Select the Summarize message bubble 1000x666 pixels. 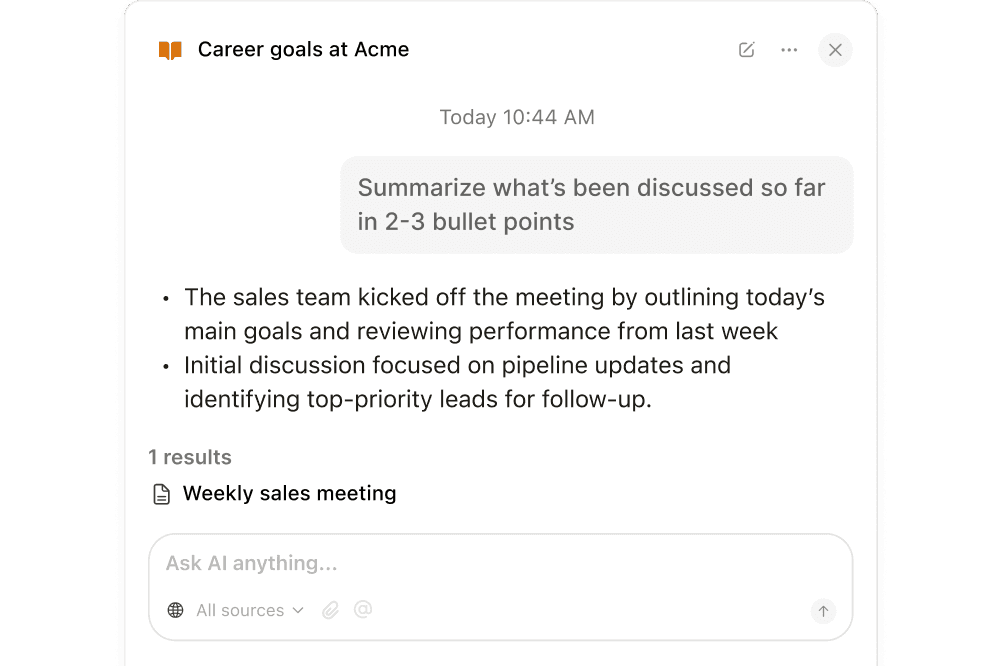[596, 204]
